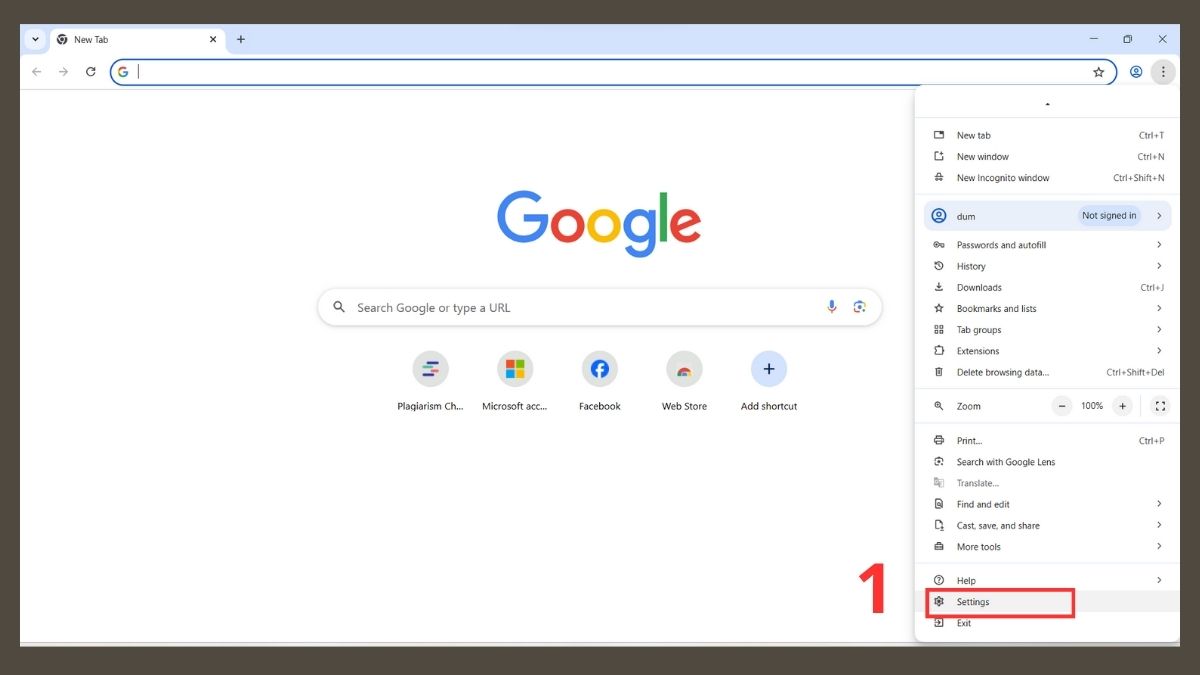The width and height of the screenshot is (1200, 675).
Task: Increase zoom with plus button
Action: tap(1122, 406)
